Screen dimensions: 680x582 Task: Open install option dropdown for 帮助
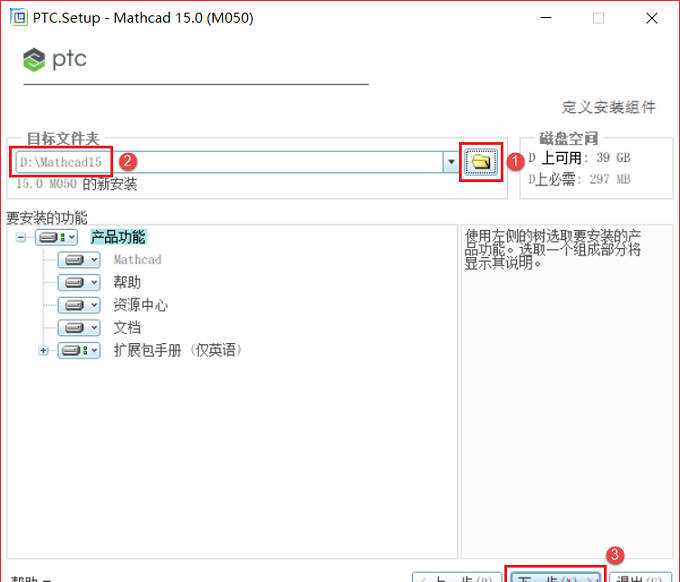[79, 282]
